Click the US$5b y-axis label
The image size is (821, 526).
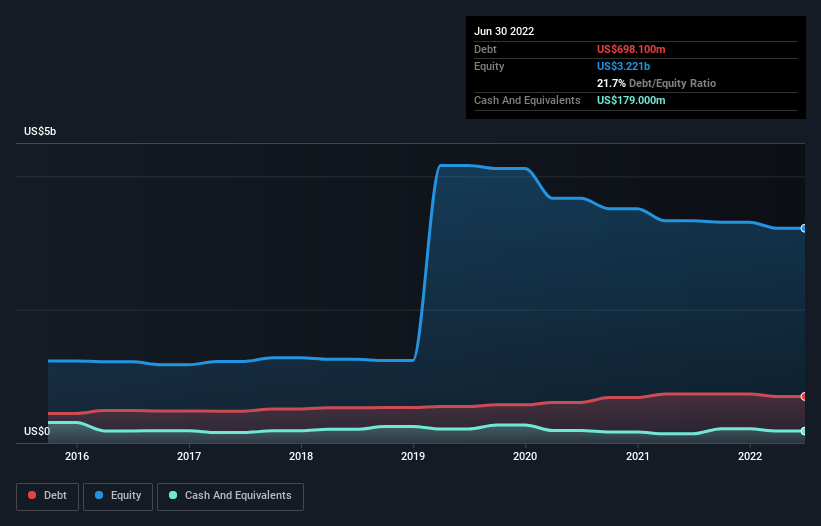tap(40, 131)
